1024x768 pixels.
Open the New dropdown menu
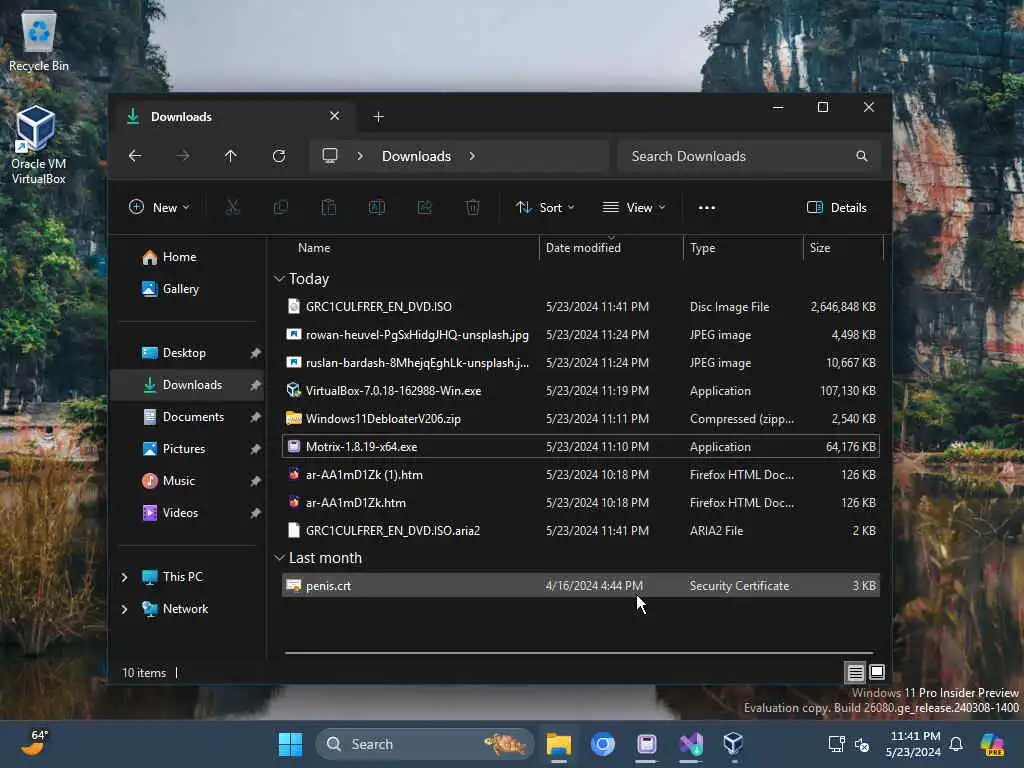159,208
